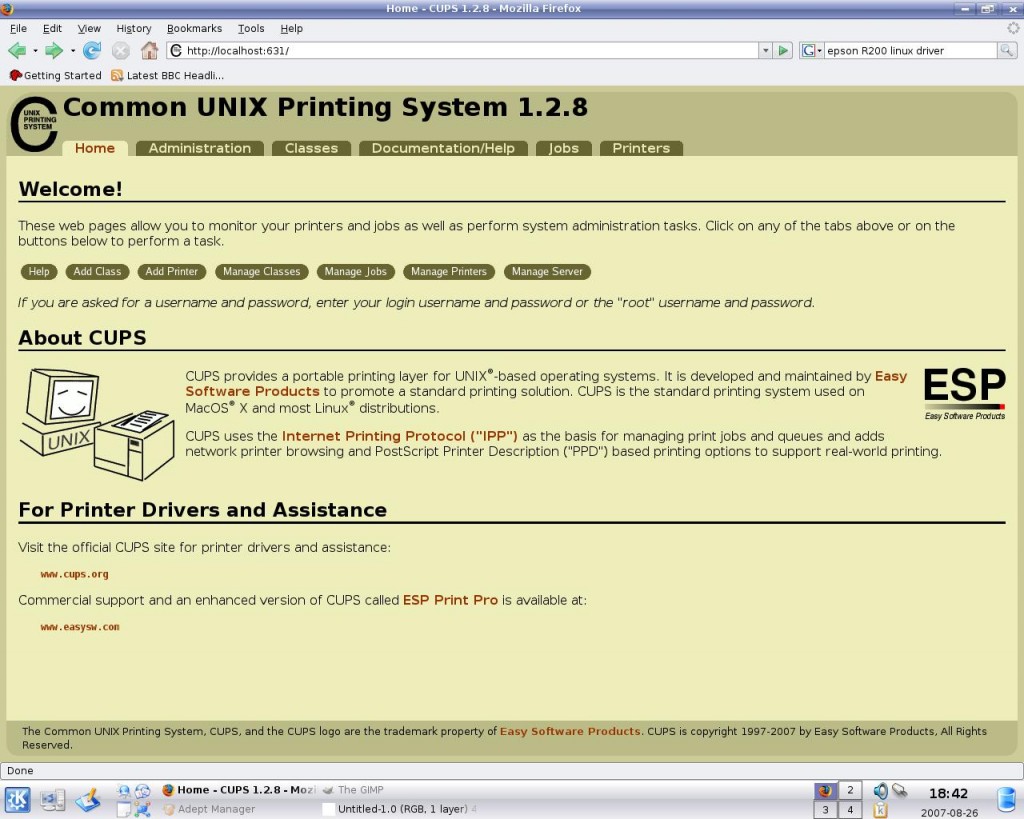Open the Klipper clipboard tray icon
Viewport: 1024px width, 819px height.
(880, 810)
